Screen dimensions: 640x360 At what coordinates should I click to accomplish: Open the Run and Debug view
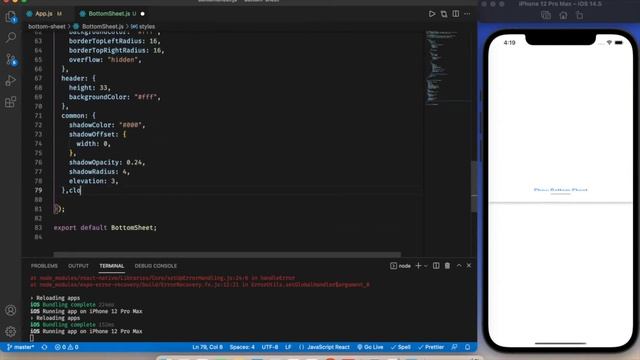pyautogui.click(x=11, y=80)
